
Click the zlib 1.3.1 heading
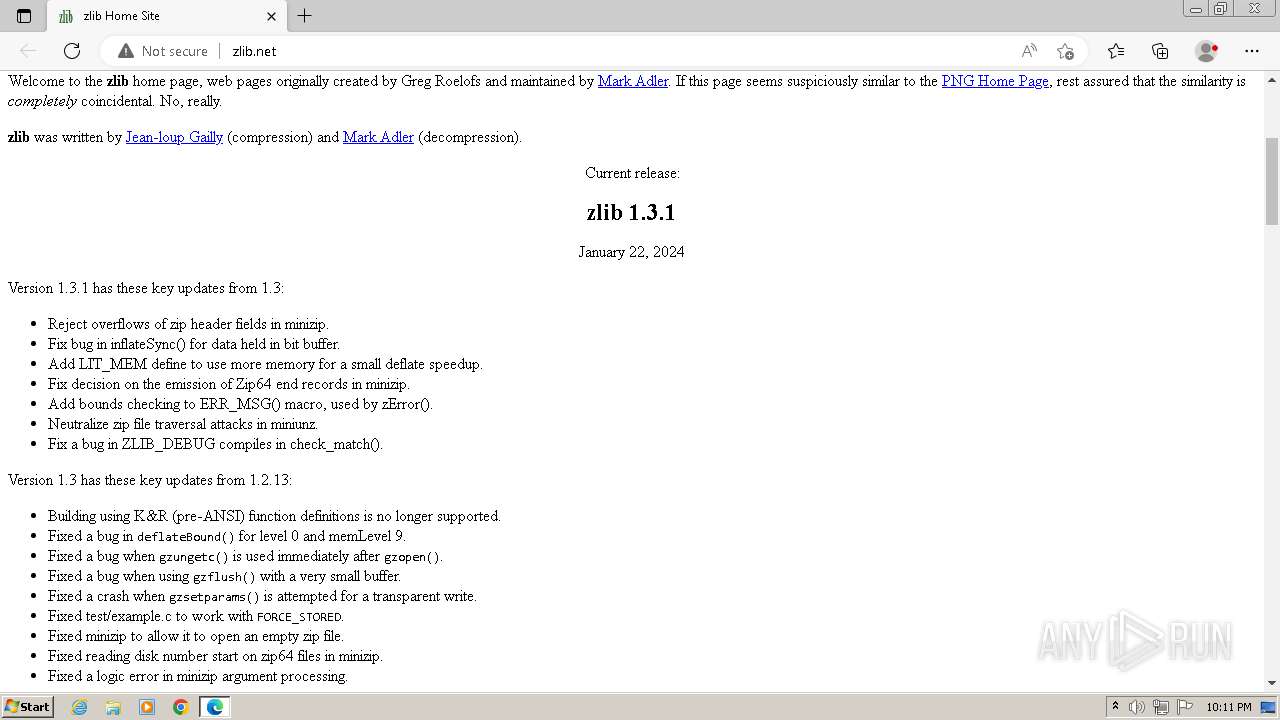tap(631, 212)
